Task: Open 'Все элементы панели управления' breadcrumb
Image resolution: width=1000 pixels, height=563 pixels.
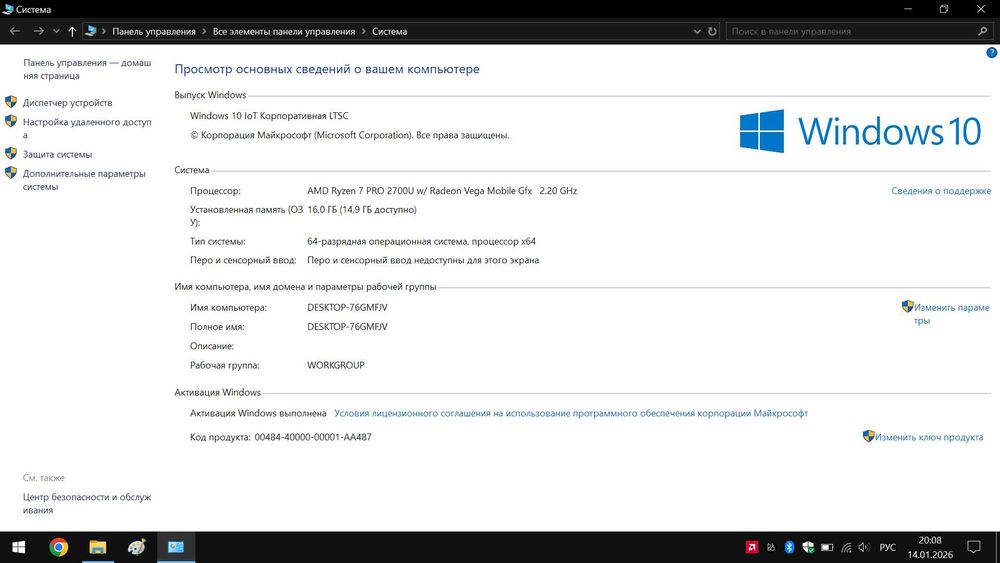Action: (284, 31)
